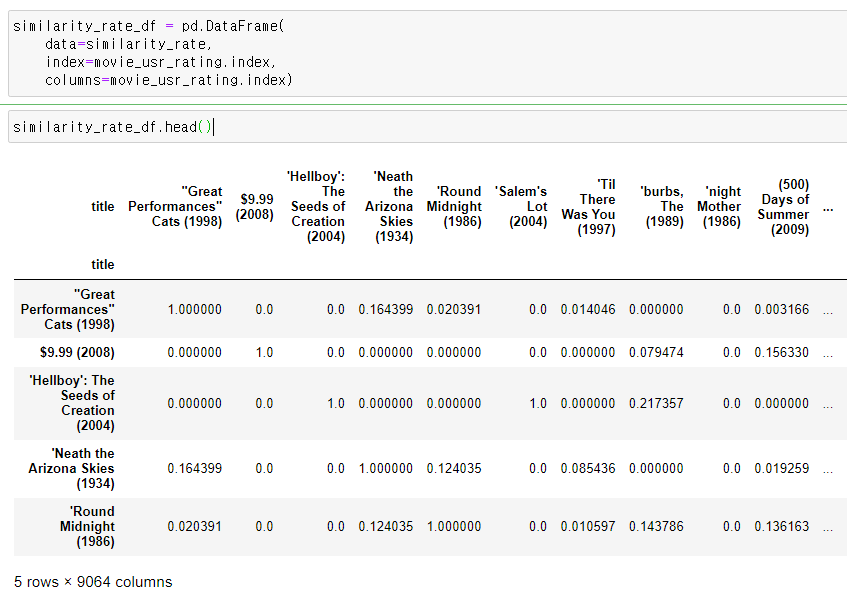The image size is (847, 596).
Task: Click the lower 'title' index-name label
Action: (x=103, y=264)
